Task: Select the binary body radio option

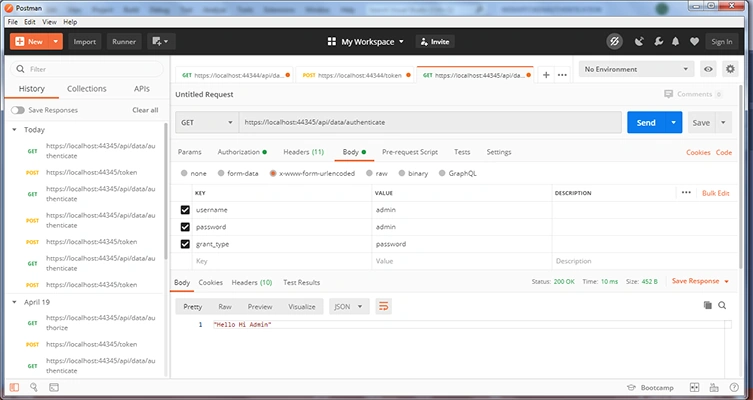Action: click(401, 173)
